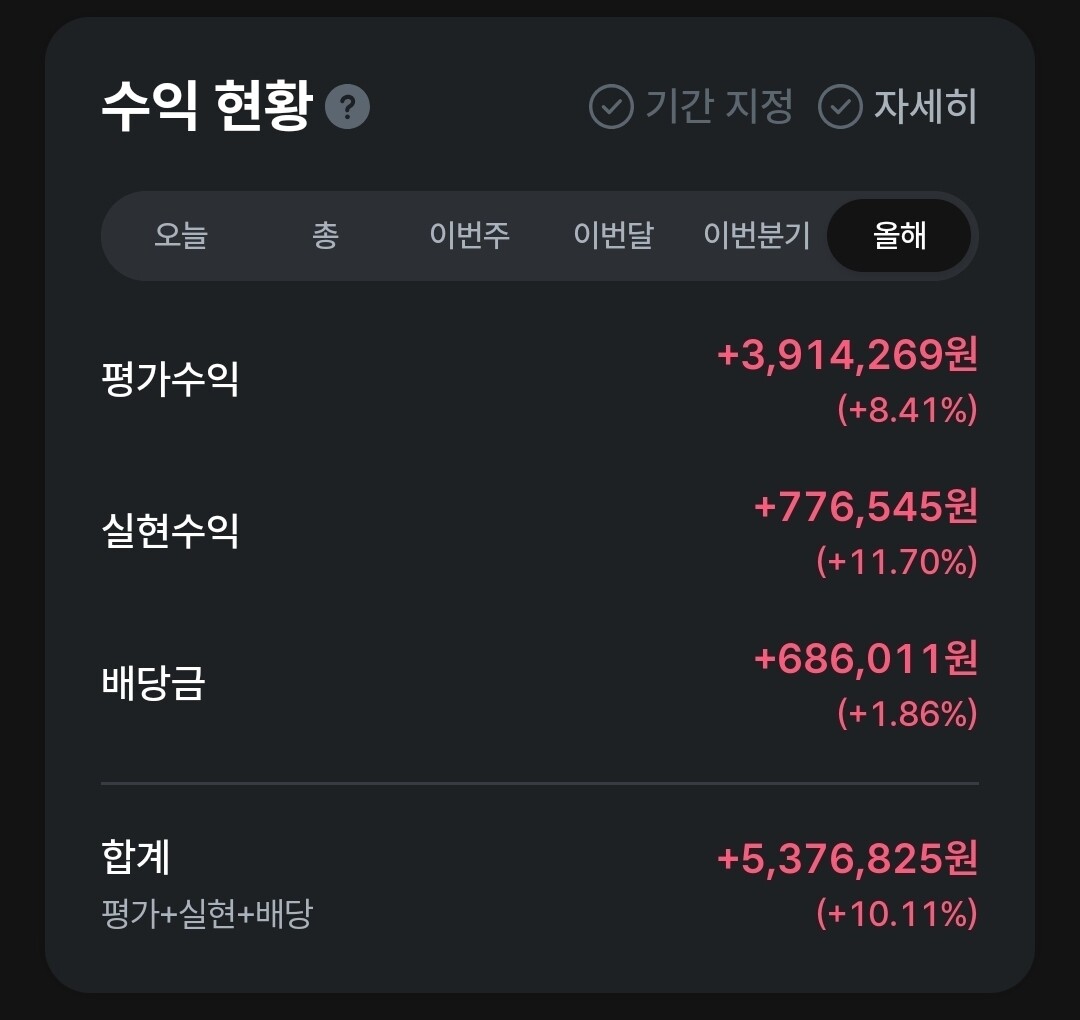Viewport: 1080px width, 1020px height.
Task: Click the +686,011원 dividend amount
Action: 865,659
